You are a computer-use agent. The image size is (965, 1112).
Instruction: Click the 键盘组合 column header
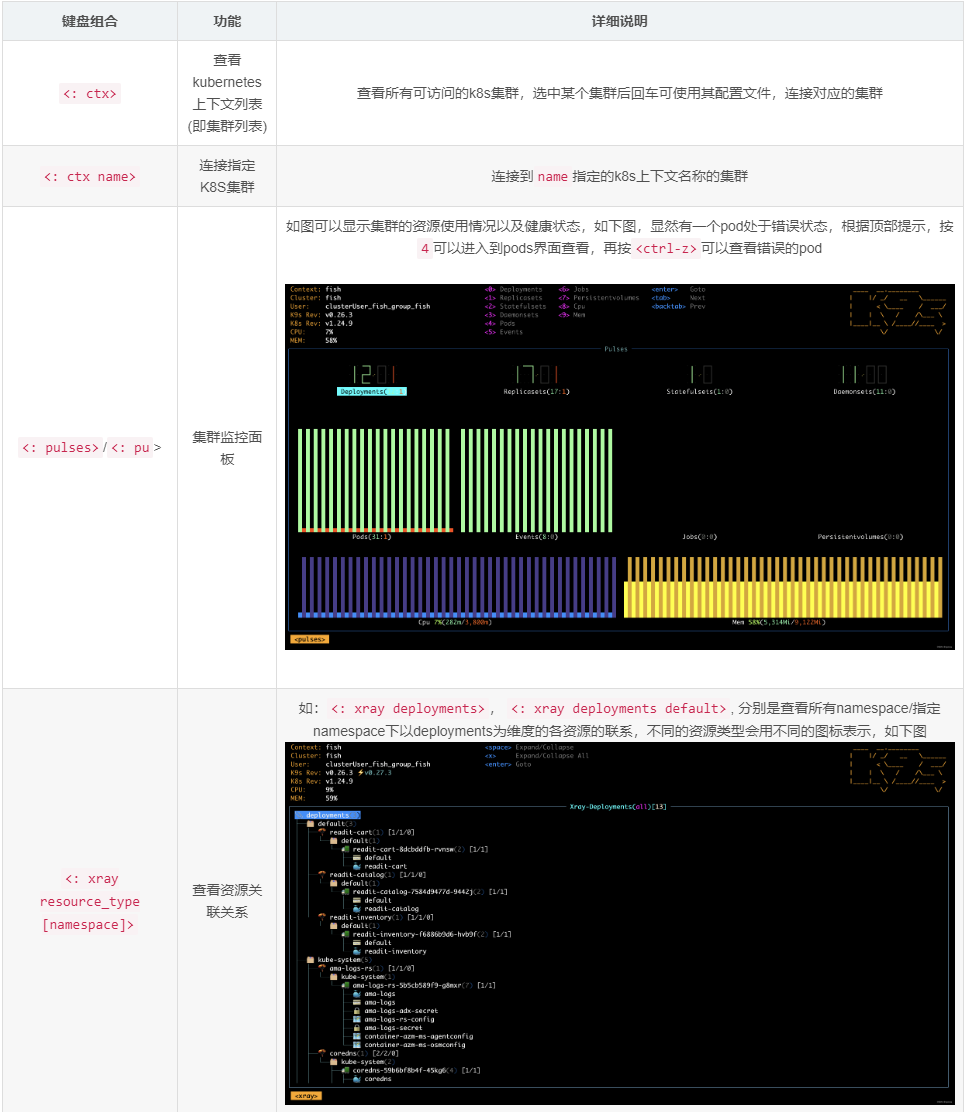[x=89, y=21]
